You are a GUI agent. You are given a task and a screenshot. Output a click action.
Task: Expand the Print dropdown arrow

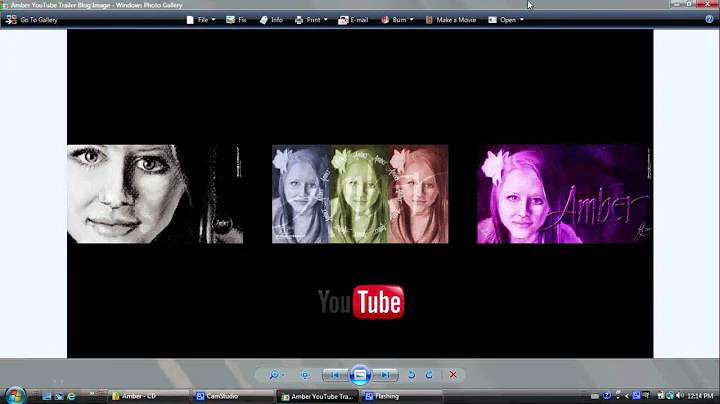(x=326, y=20)
